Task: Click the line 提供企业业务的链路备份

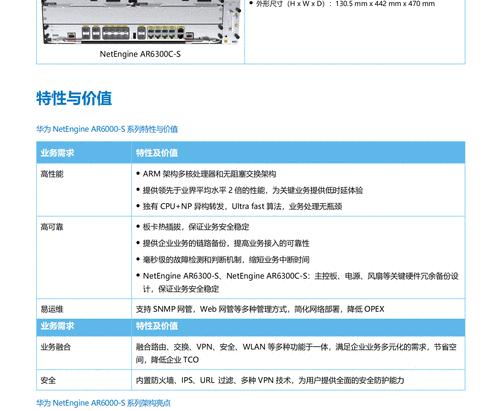Action: coord(226,243)
